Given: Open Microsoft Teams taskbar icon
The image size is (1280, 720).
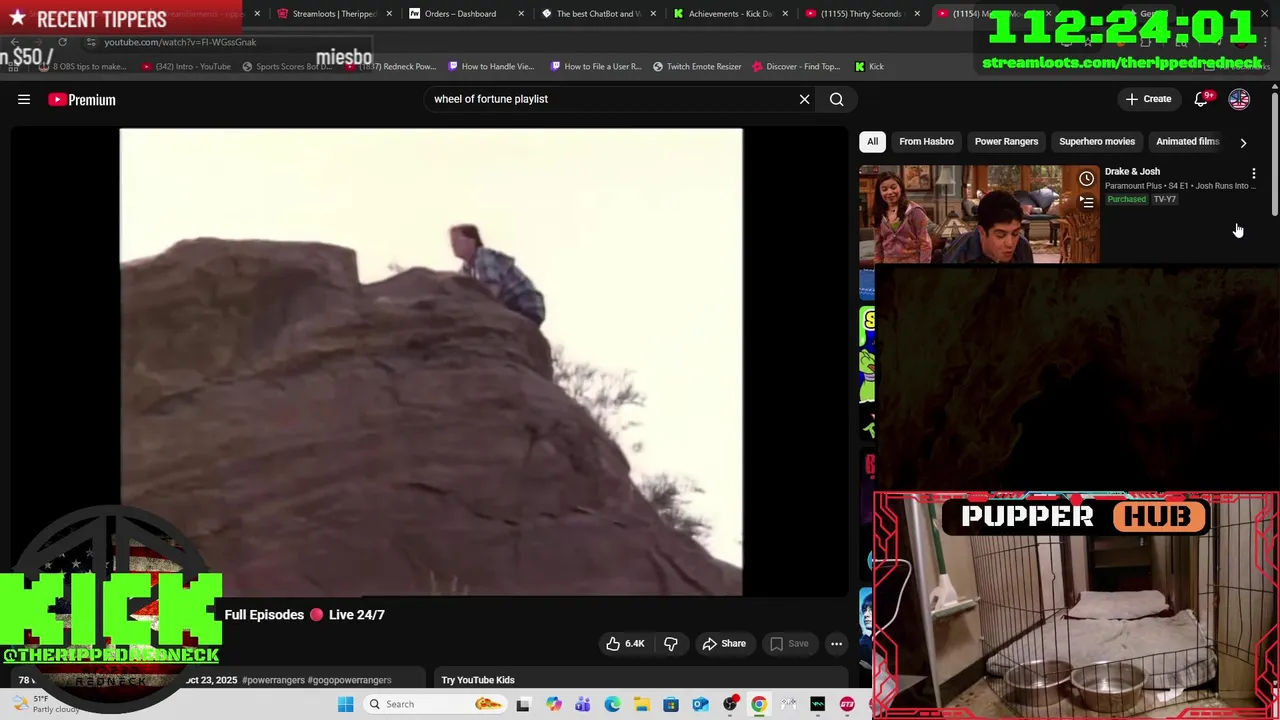Looking at the screenshot, I should click(582, 704).
